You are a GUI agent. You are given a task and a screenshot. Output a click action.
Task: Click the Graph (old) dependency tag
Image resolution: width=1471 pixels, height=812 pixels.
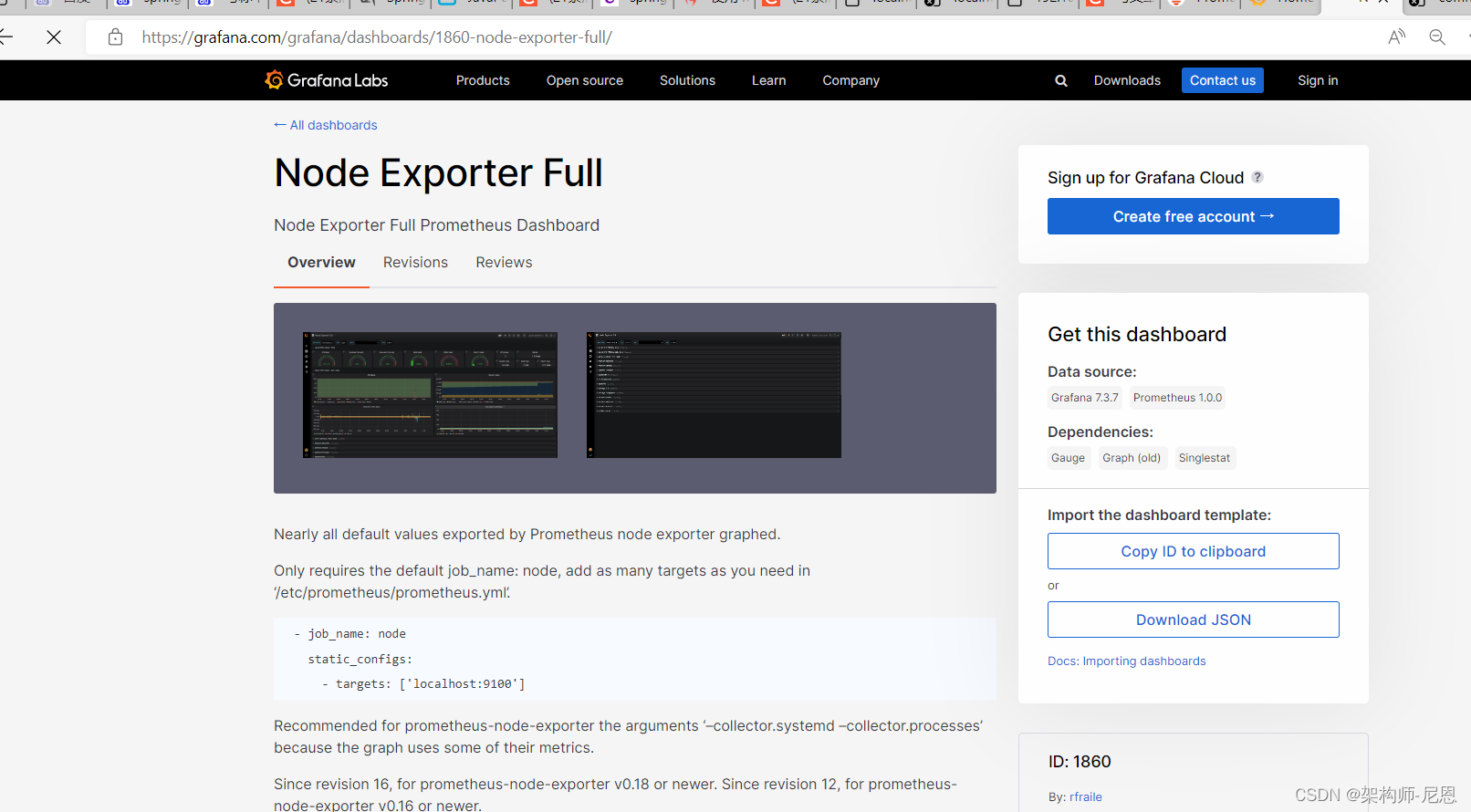point(1132,458)
